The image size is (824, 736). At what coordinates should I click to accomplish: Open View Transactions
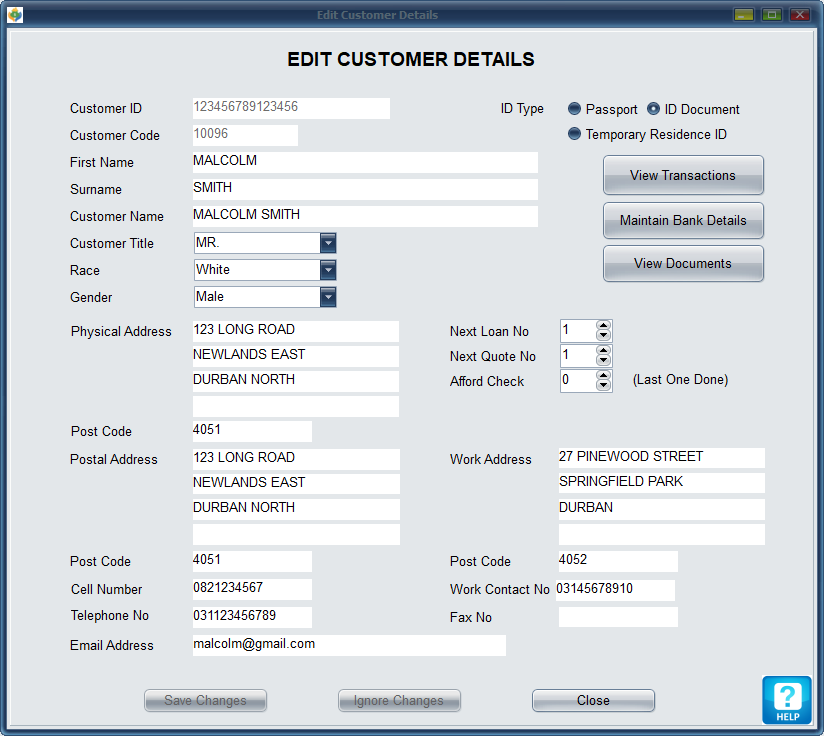pos(683,175)
